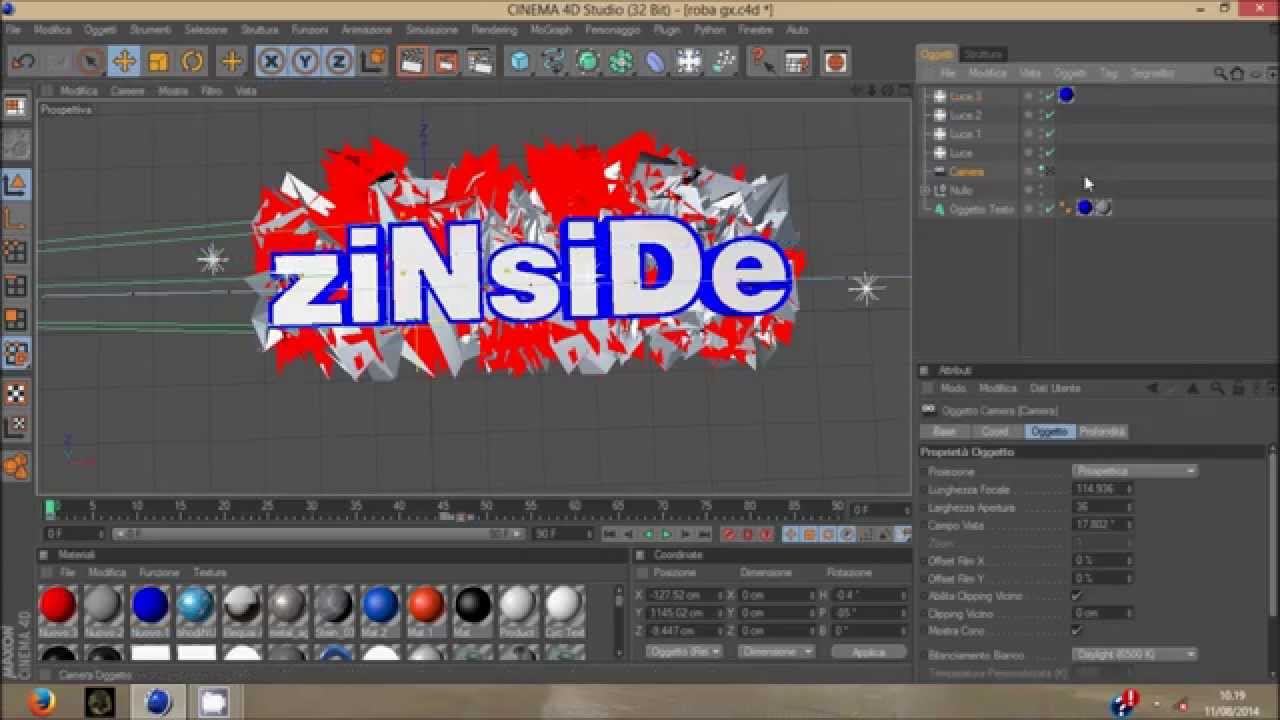Select the black material sphere thumbnail
The width and height of the screenshot is (1280, 720).
tap(473, 605)
